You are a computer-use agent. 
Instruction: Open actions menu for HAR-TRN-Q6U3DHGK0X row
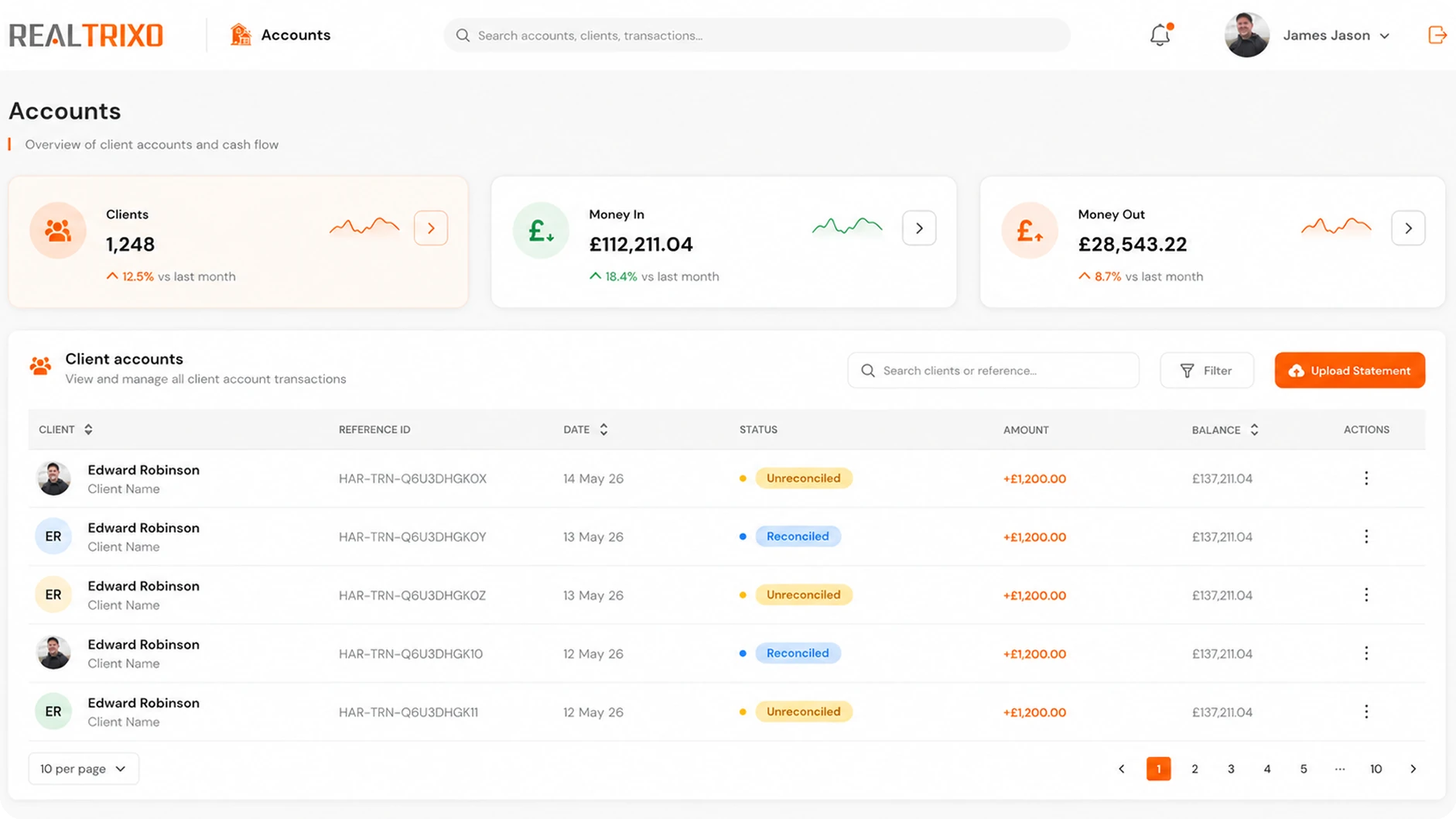(1366, 478)
